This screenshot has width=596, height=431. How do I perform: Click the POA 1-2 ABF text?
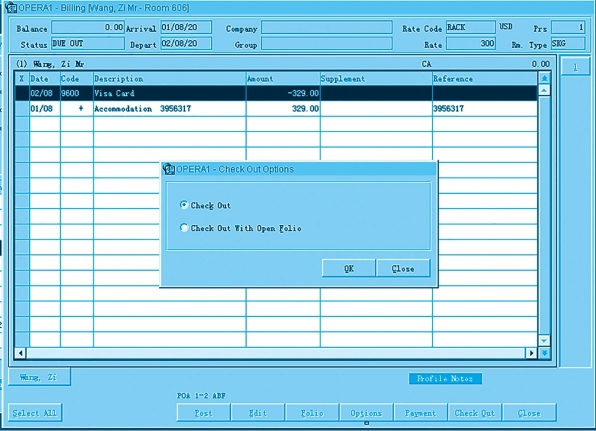(201, 396)
